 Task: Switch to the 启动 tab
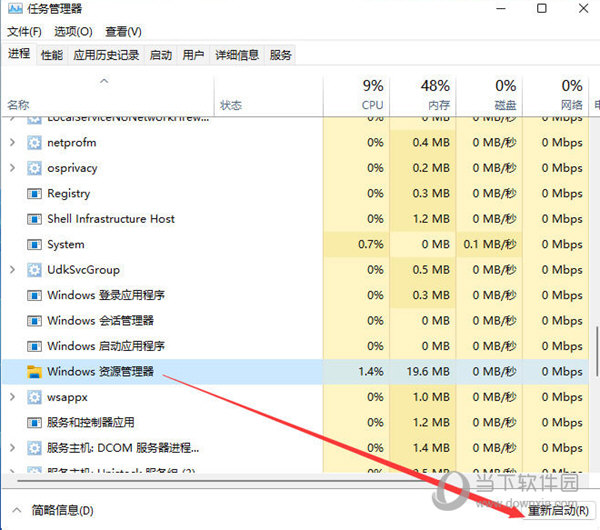160,55
